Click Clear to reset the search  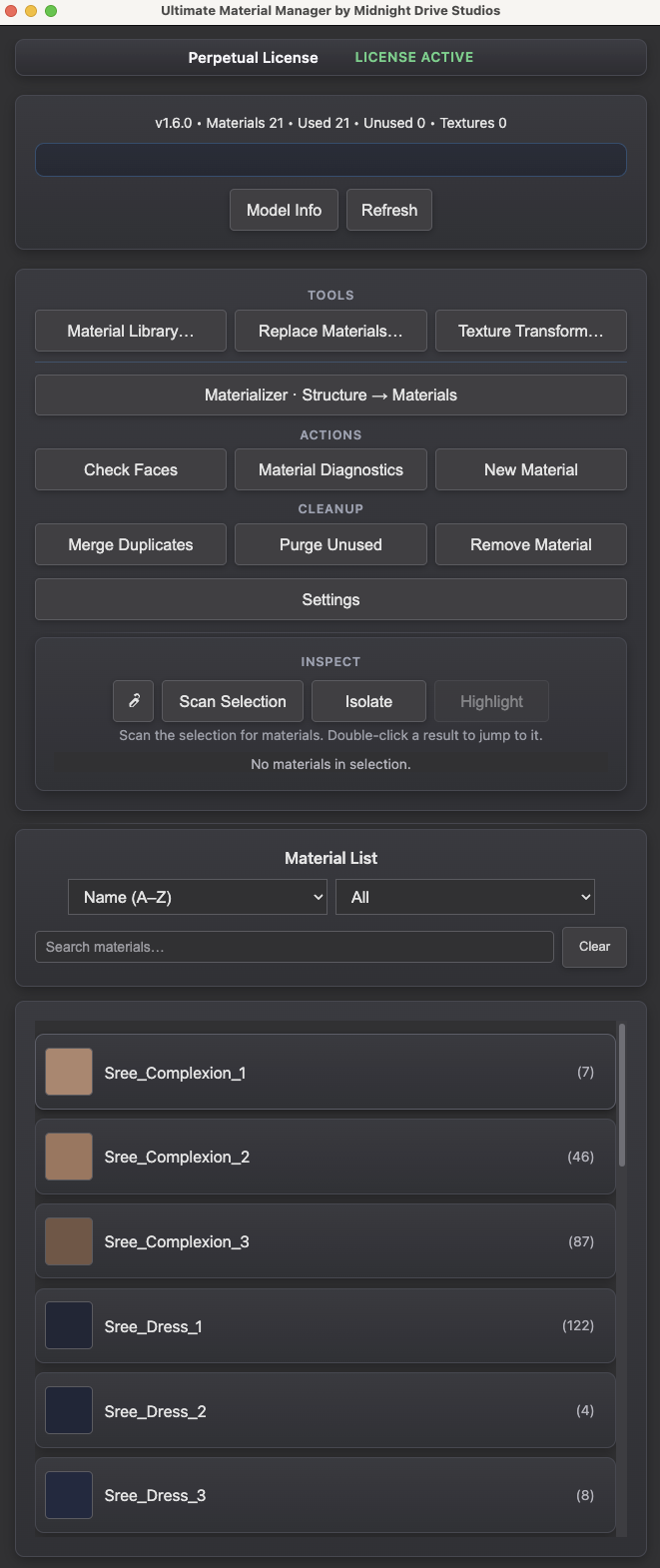click(594, 946)
